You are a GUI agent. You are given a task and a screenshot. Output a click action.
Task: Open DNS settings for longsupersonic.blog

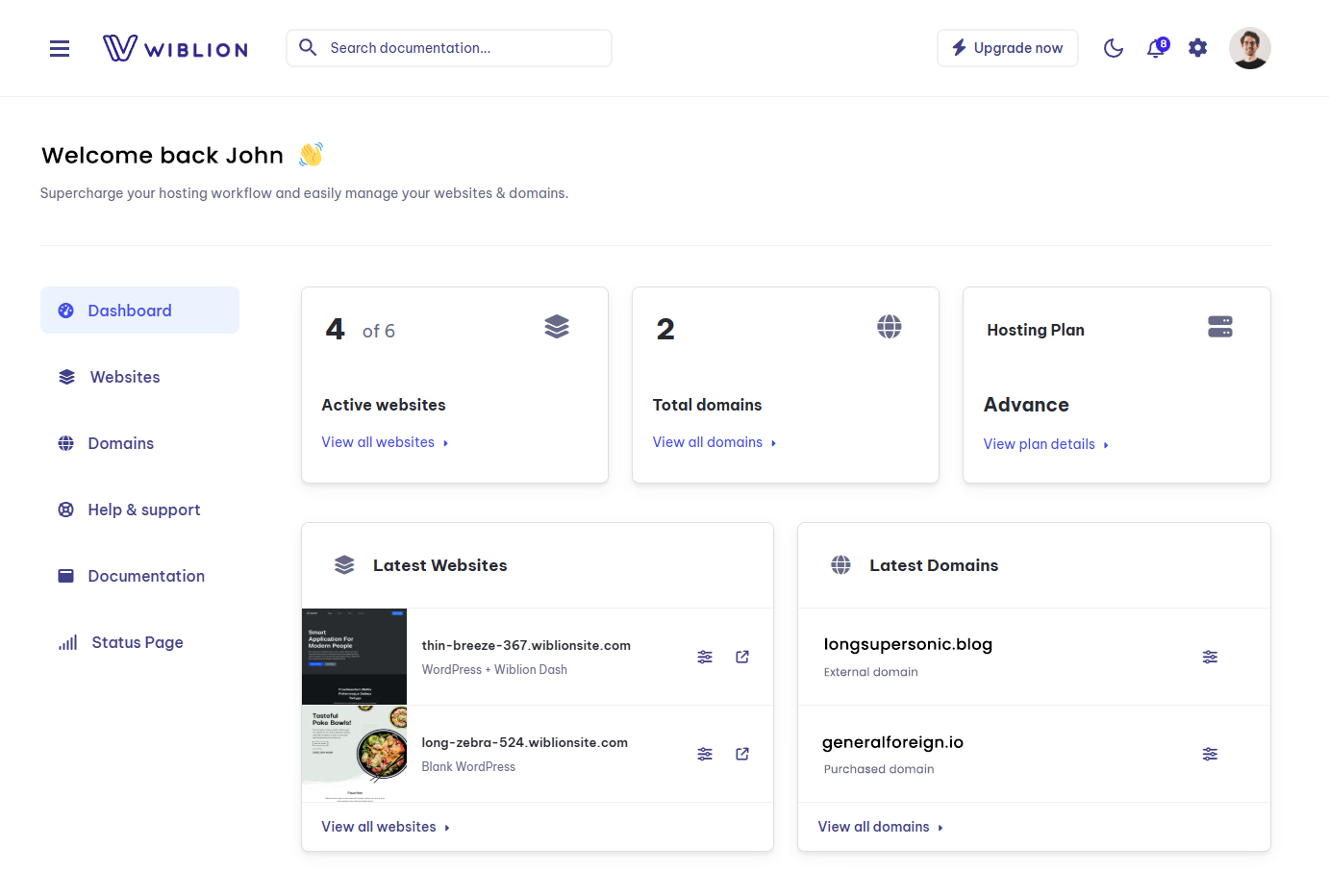point(1210,657)
